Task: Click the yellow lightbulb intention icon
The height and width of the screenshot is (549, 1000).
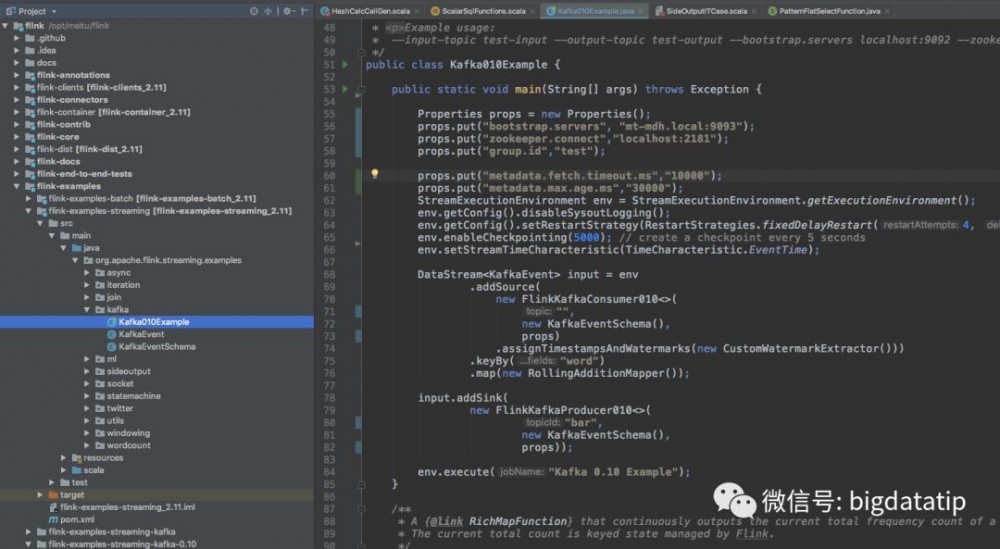Action: pos(374,174)
